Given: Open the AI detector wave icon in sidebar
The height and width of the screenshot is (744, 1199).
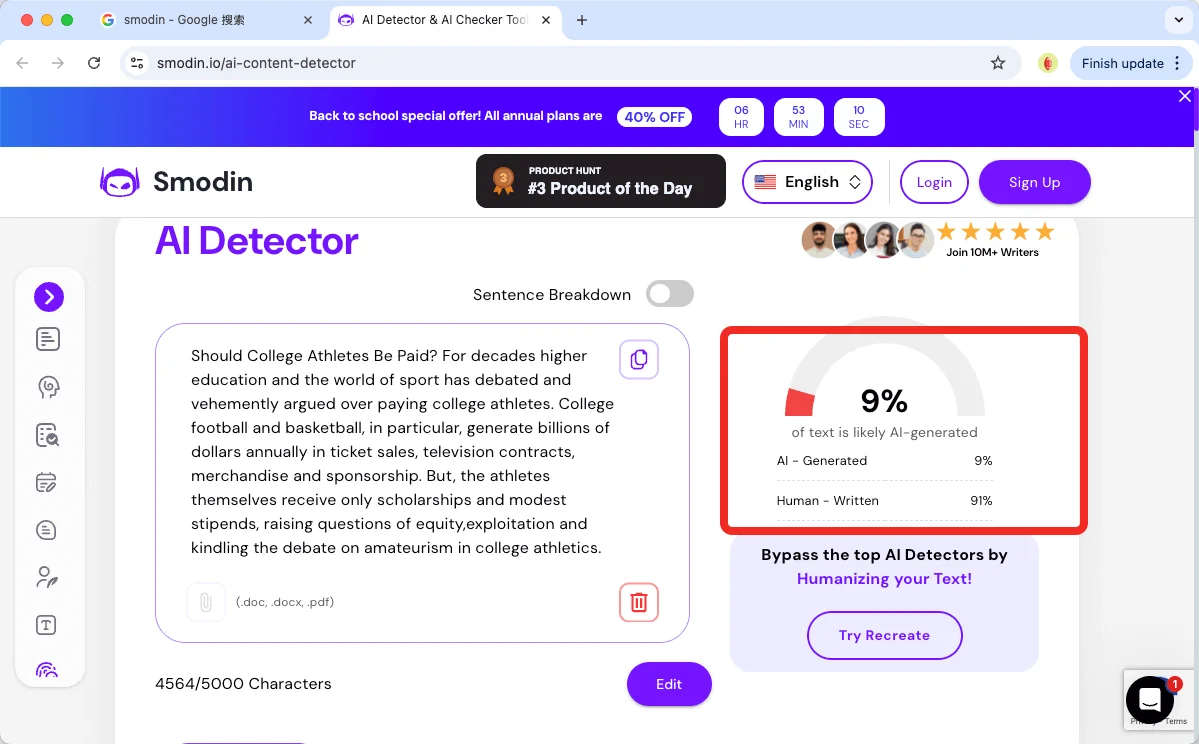Looking at the screenshot, I should click(x=47, y=669).
